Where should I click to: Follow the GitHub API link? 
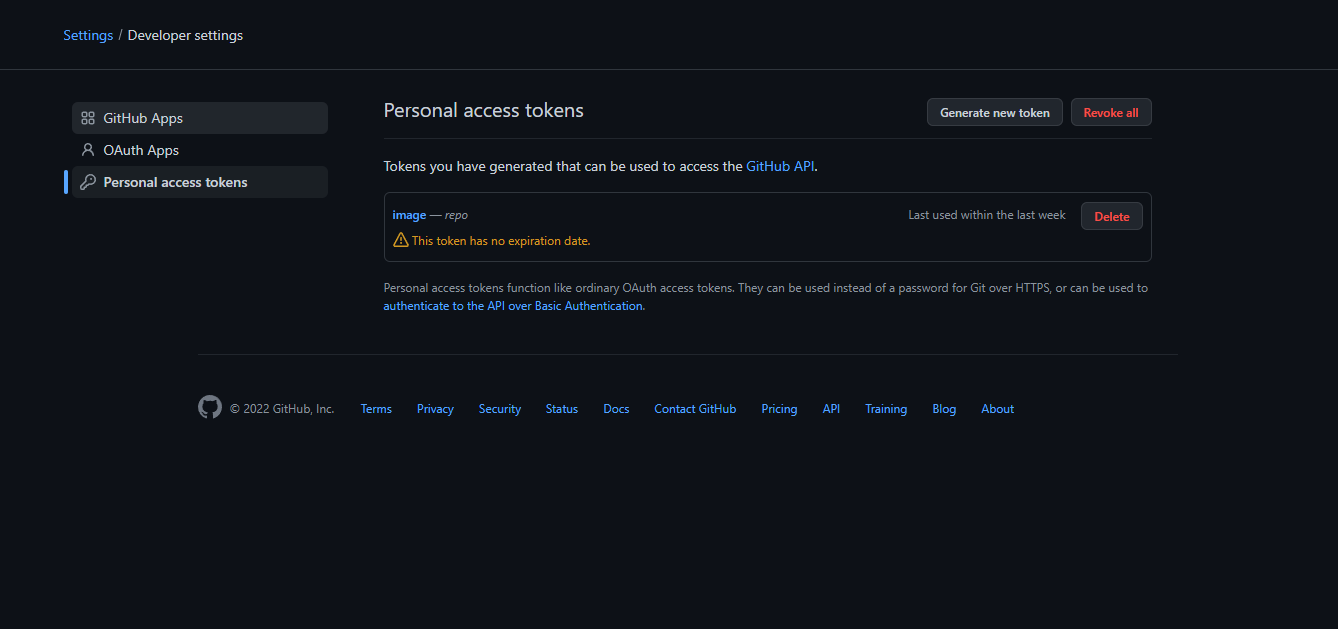coord(780,166)
